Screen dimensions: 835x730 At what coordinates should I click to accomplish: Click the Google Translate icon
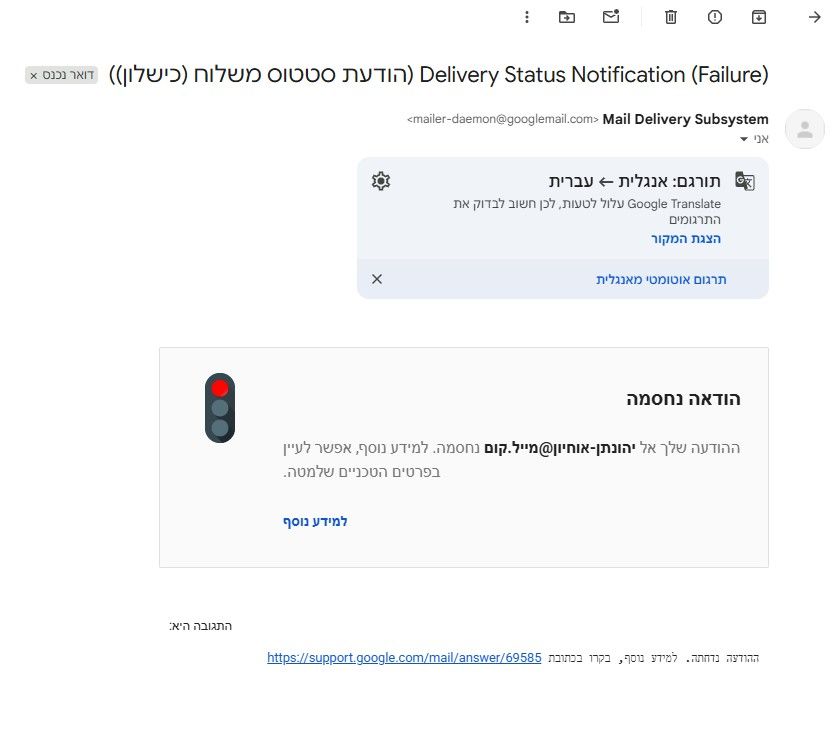[745, 181]
